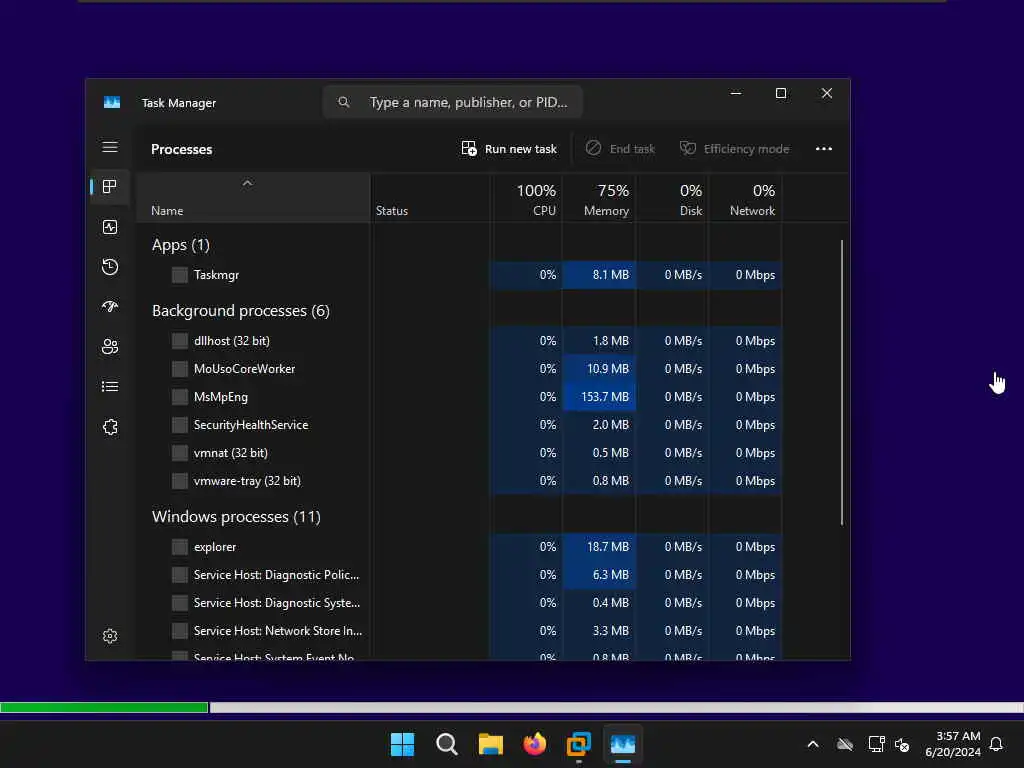
Task: Click the muted volume tray icon
Action: coord(902,744)
